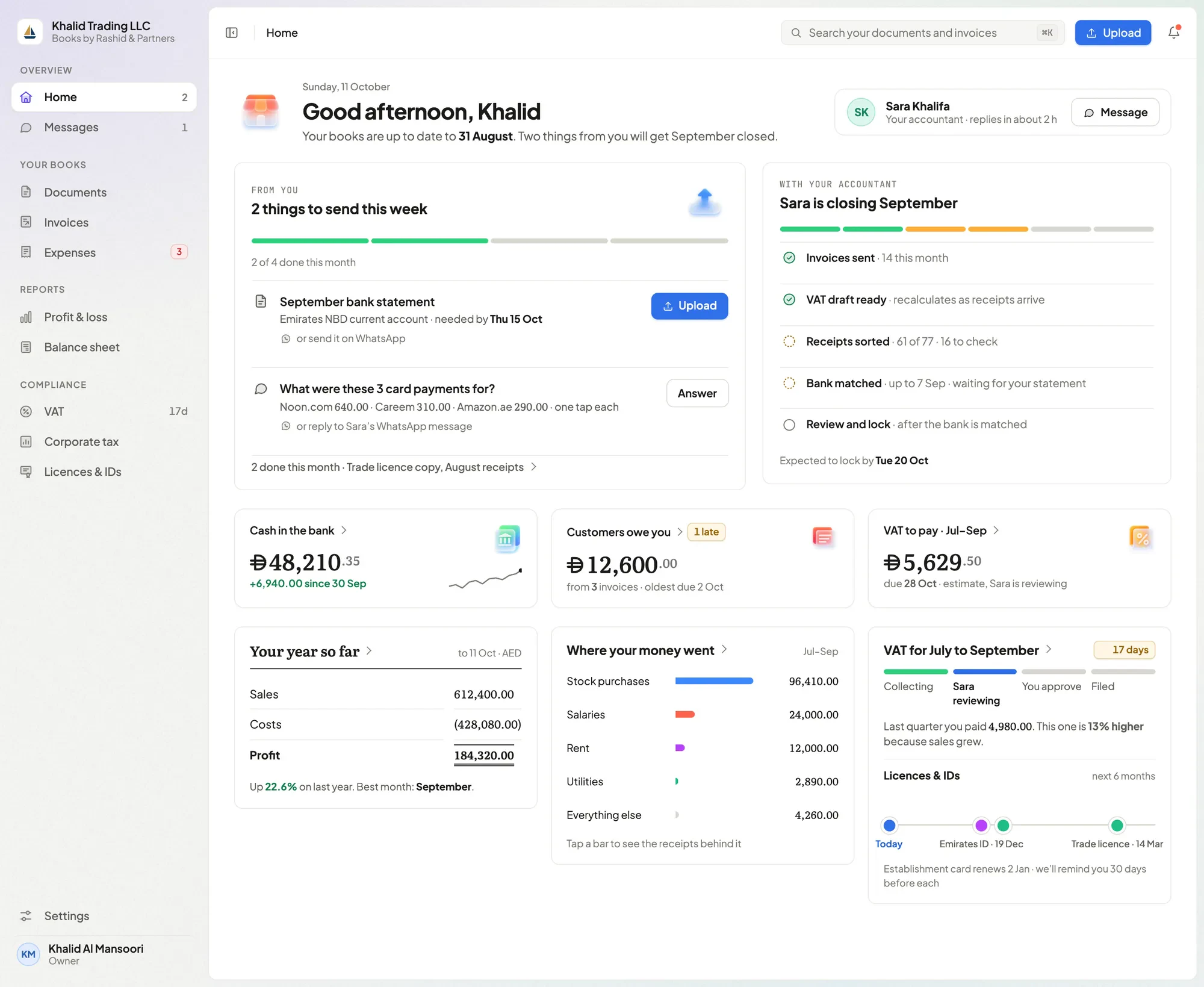1204x987 pixels.
Task: Answer the card payments question
Action: [x=697, y=393]
